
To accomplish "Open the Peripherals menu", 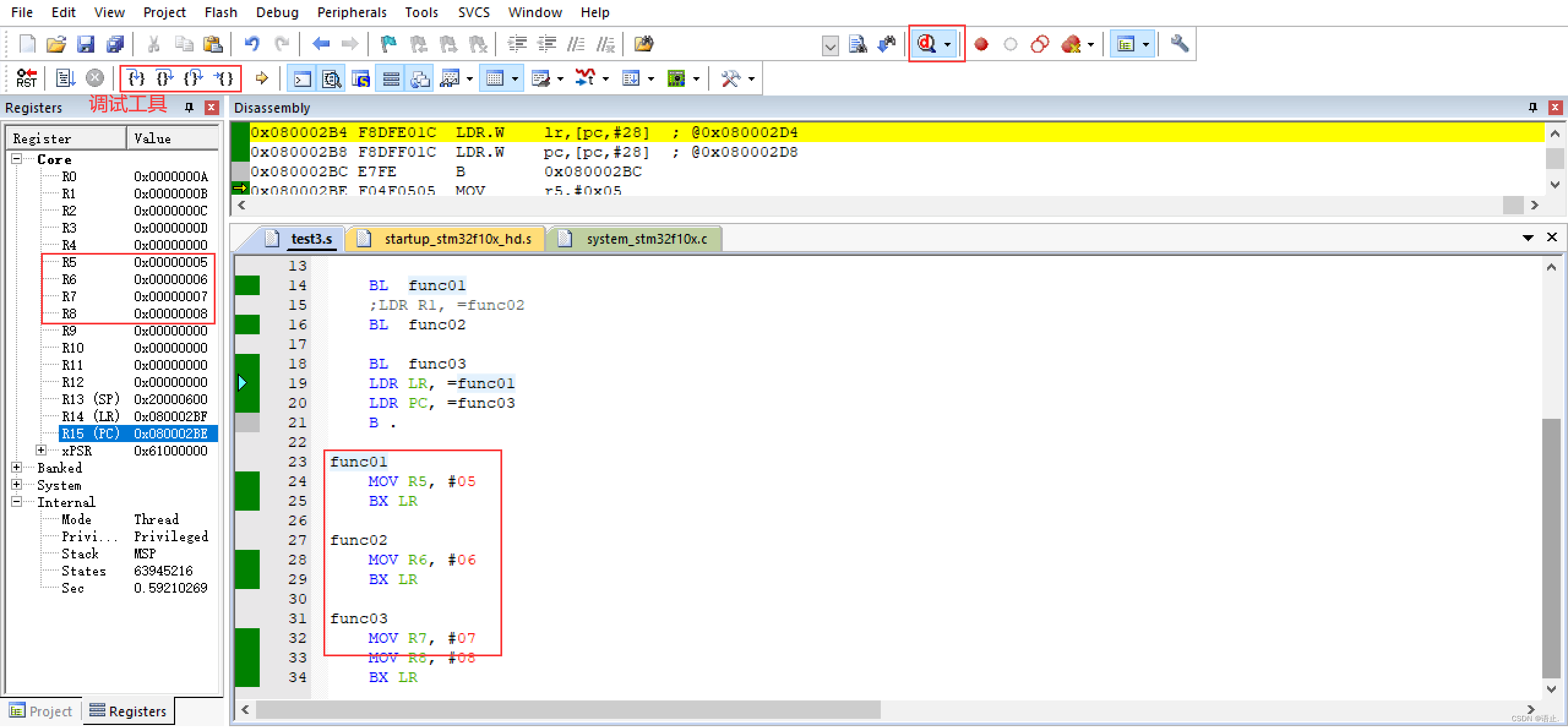I will click(x=352, y=12).
